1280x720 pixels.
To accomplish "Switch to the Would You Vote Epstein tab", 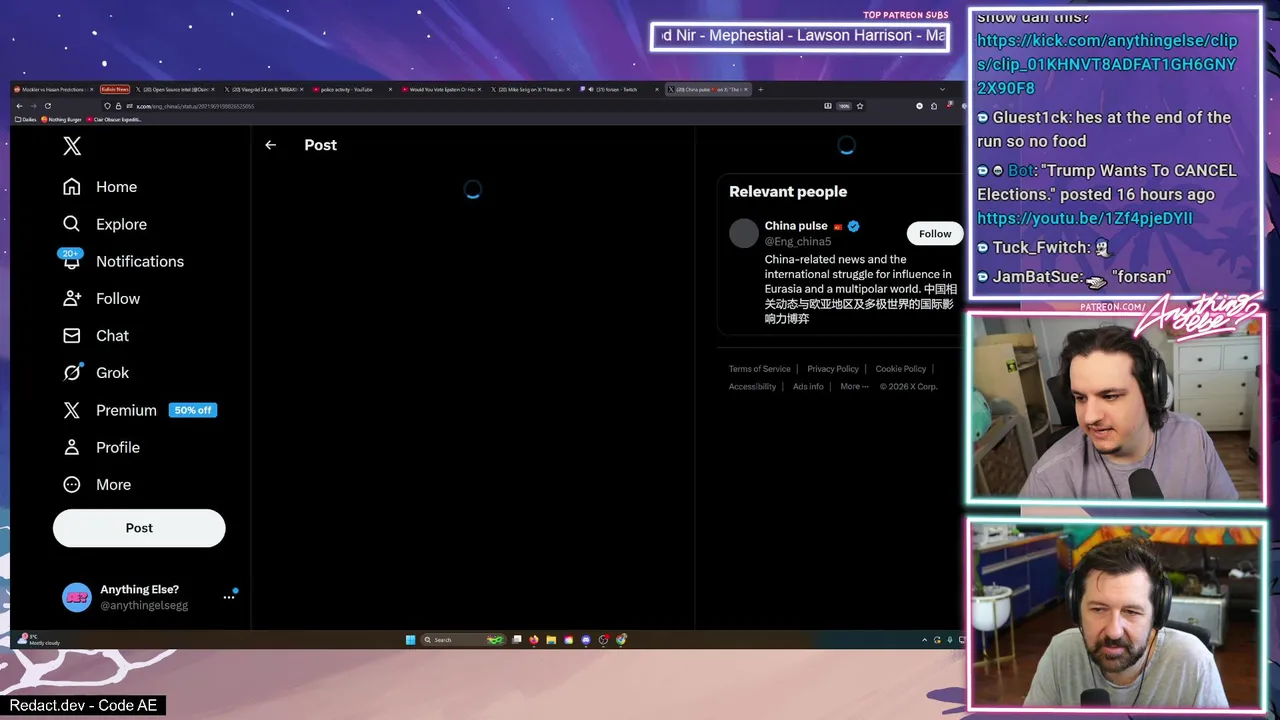I will (441, 89).
